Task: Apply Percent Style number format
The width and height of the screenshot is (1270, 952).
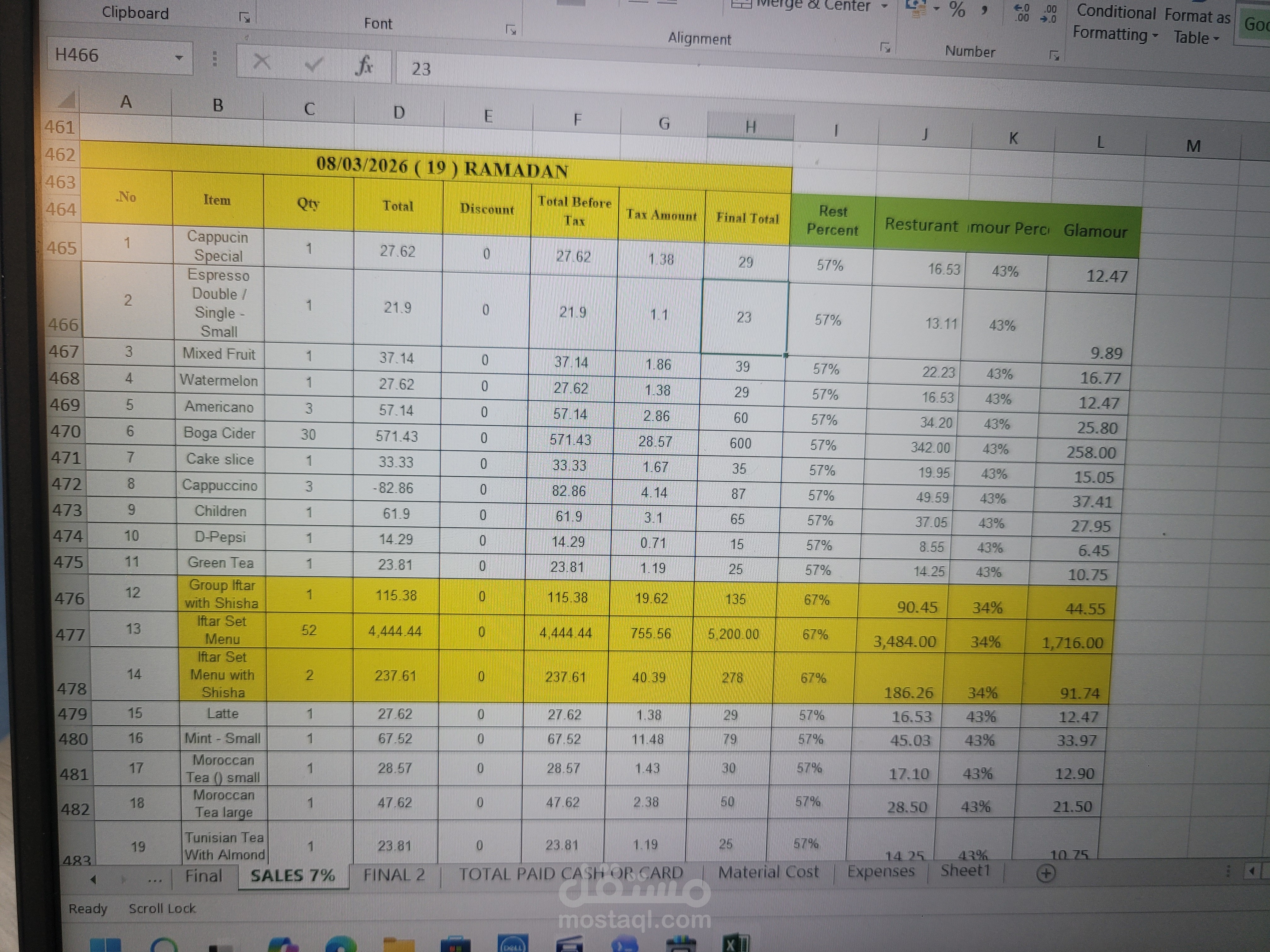Action: [957, 10]
